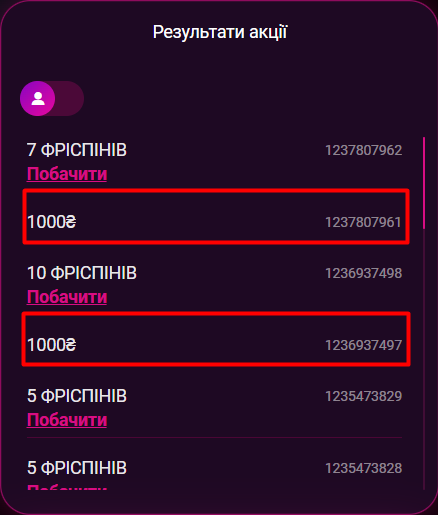
Task: Click ticket number 1236937498
Action: click(x=363, y=273)
